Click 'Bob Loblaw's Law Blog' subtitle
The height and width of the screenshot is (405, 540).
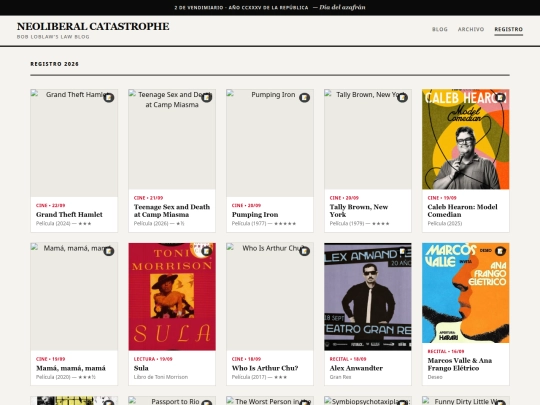(x=53, y=37)
